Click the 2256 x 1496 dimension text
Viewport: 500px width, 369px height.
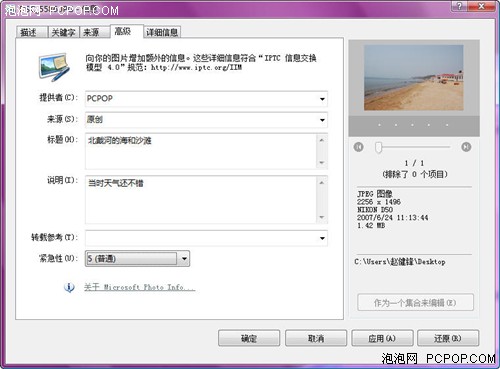[379, 202]
